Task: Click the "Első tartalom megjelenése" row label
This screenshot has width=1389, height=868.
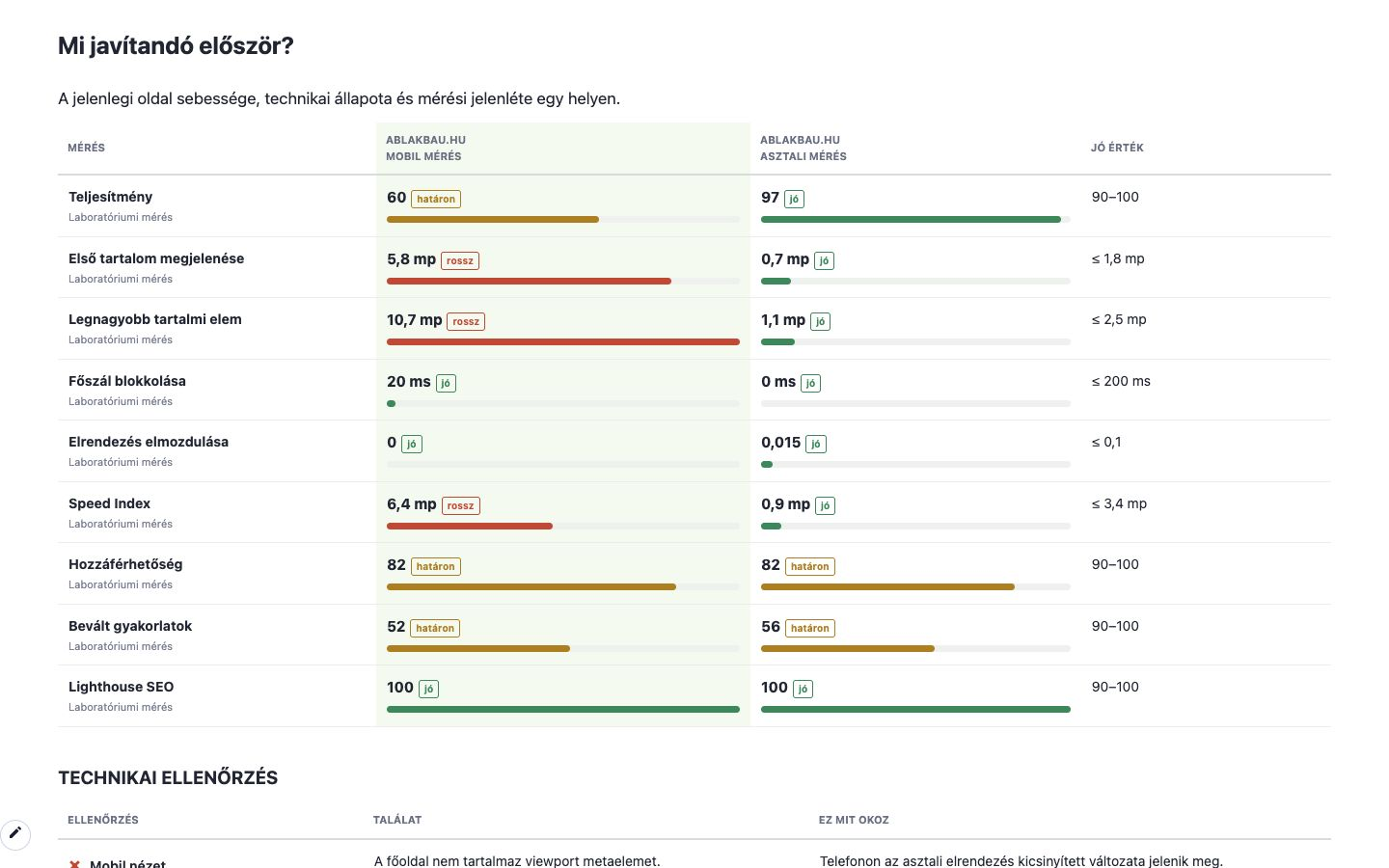Action: coord(156,258)
